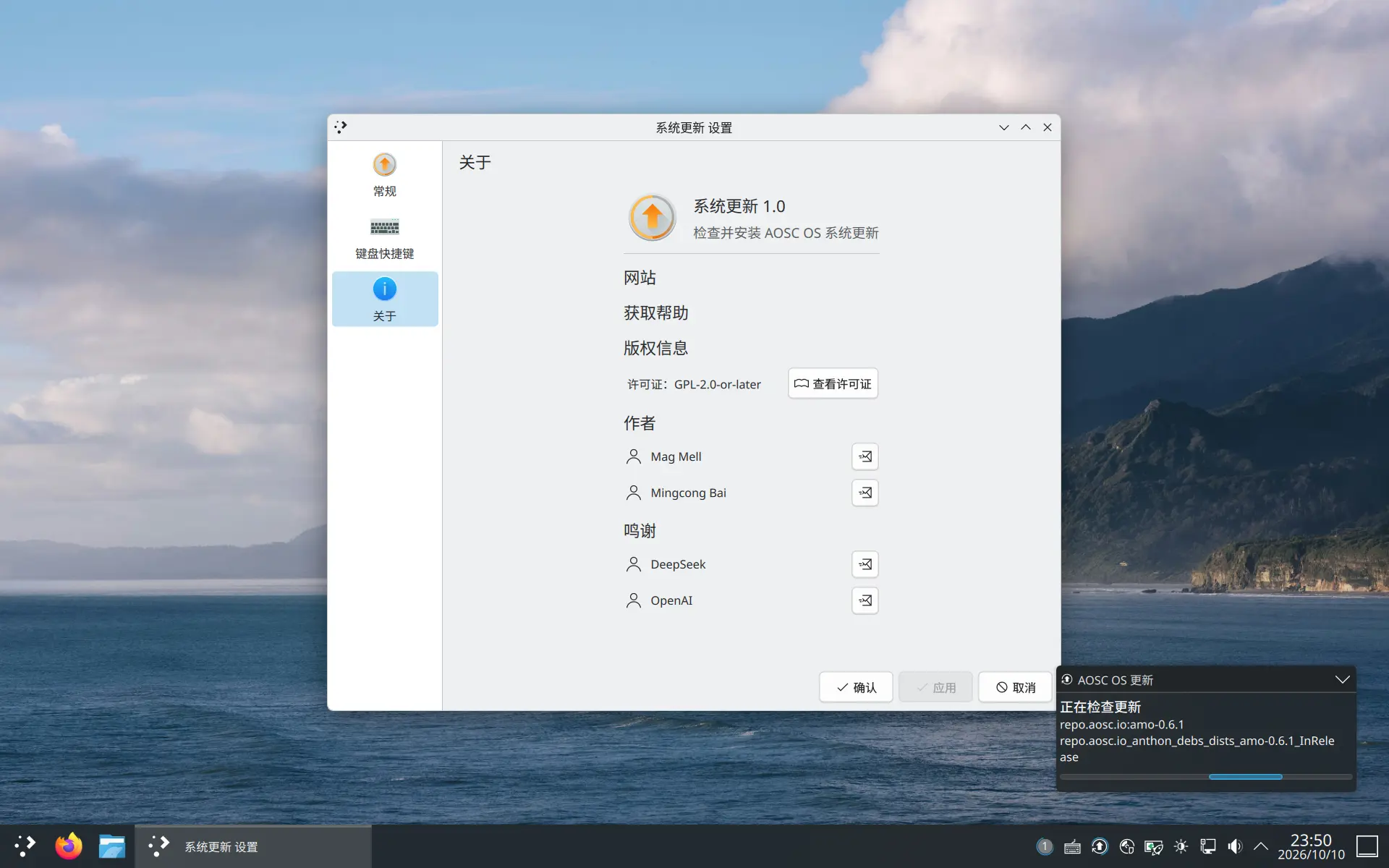Screen dimensions: 1389x868
Task: Open the 键盘快捷键 settings page
Action: 384,238
